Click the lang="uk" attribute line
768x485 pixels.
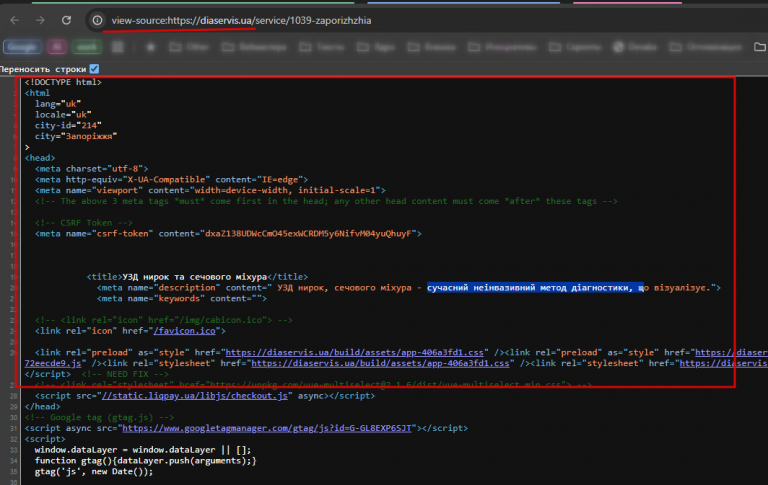click(x=58, y=103)
